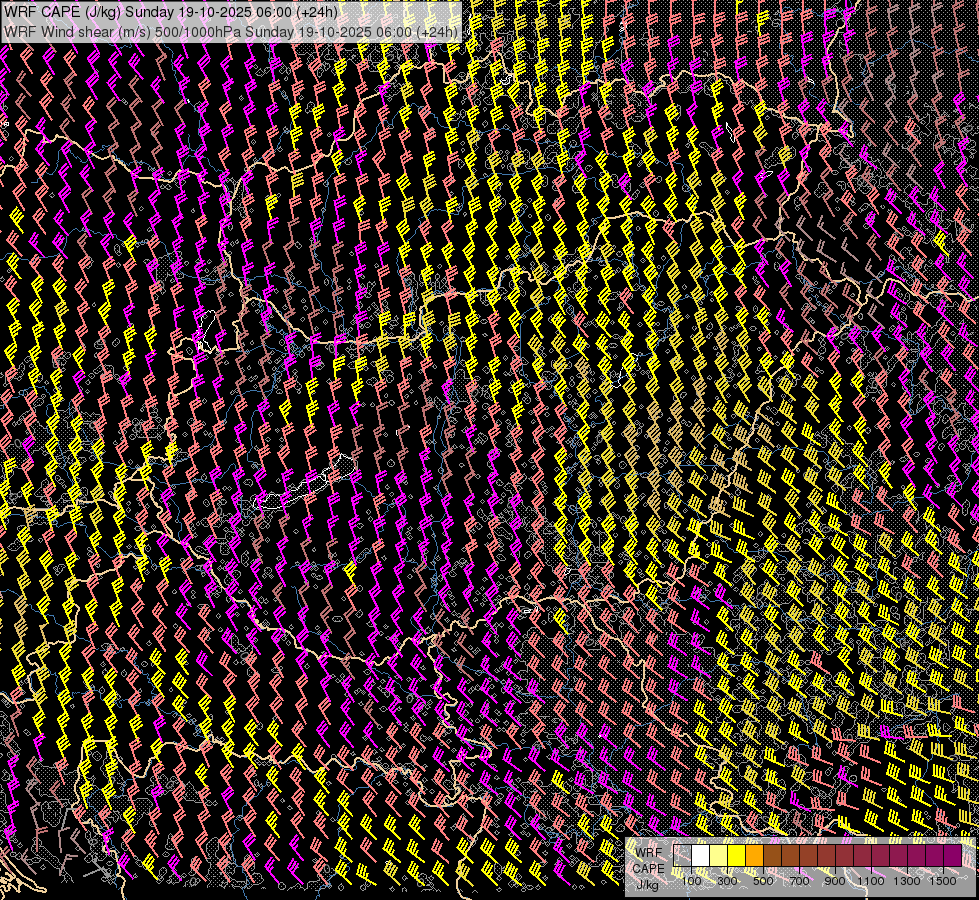This screenshot has height=900, width=979.
Task: Click the WRF Wind shear 500/1000hPa title line
Action: click(230, 32)
